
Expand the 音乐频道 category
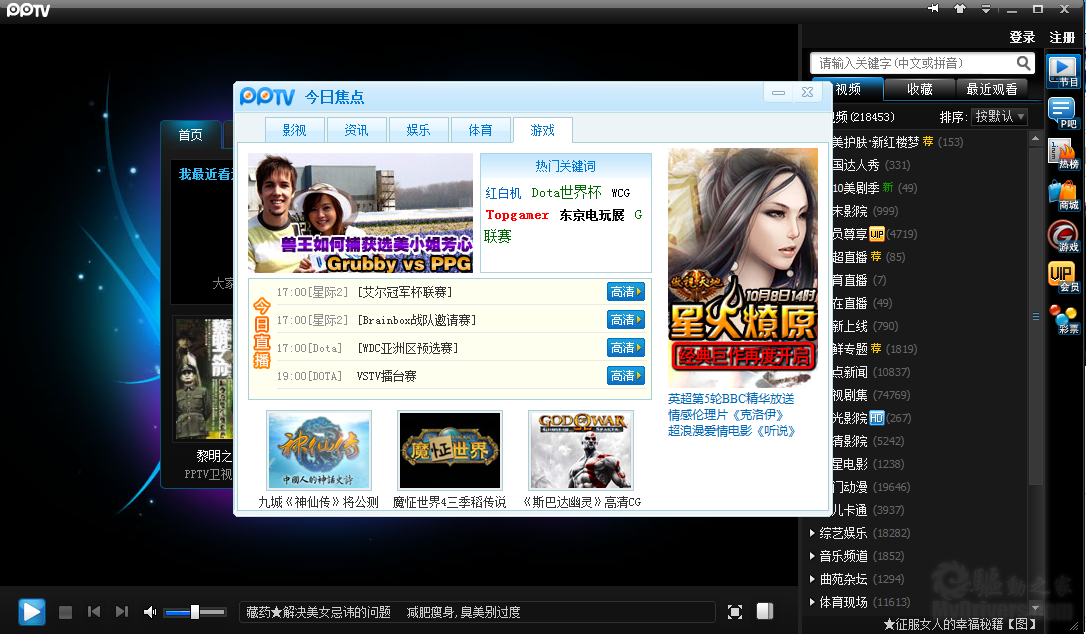(x=843, y=556)
